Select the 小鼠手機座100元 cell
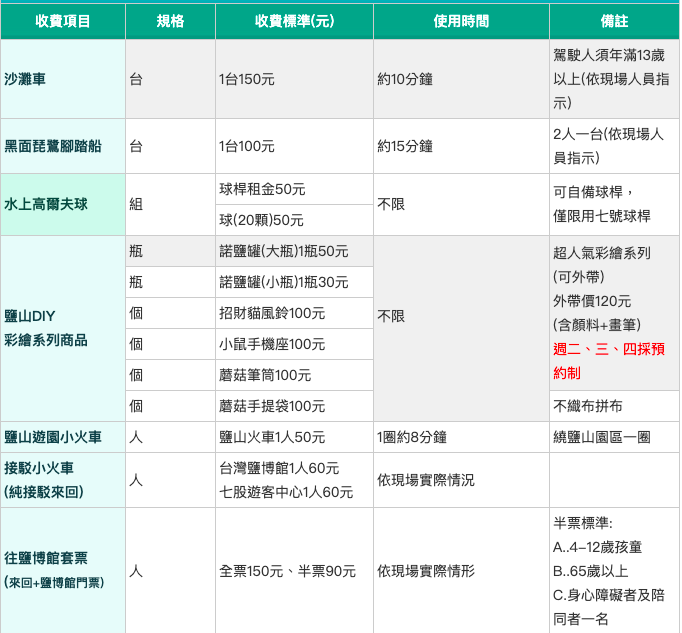Viewport: 682px width, 633px height. pos(294,344)
